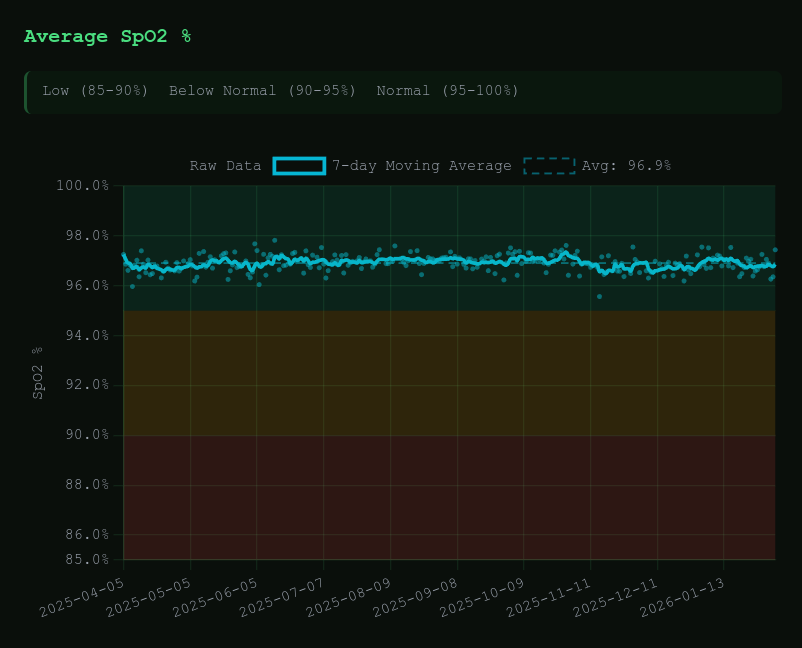Click the solid cyan moving average legend swatch
This screenshot has height=648, width=802.
click(x=300, y=166)
